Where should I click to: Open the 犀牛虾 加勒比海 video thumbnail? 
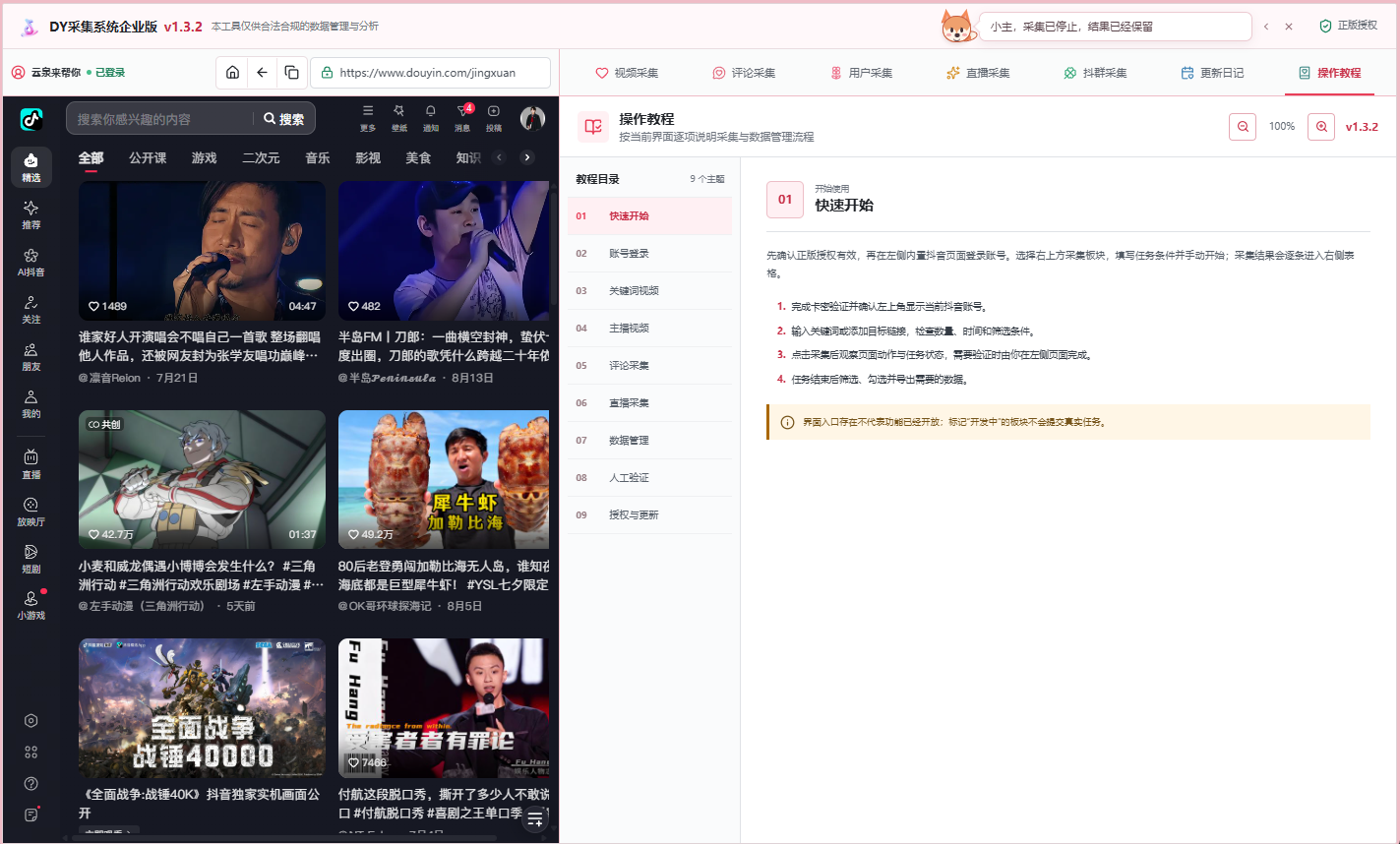coord(444,479)
